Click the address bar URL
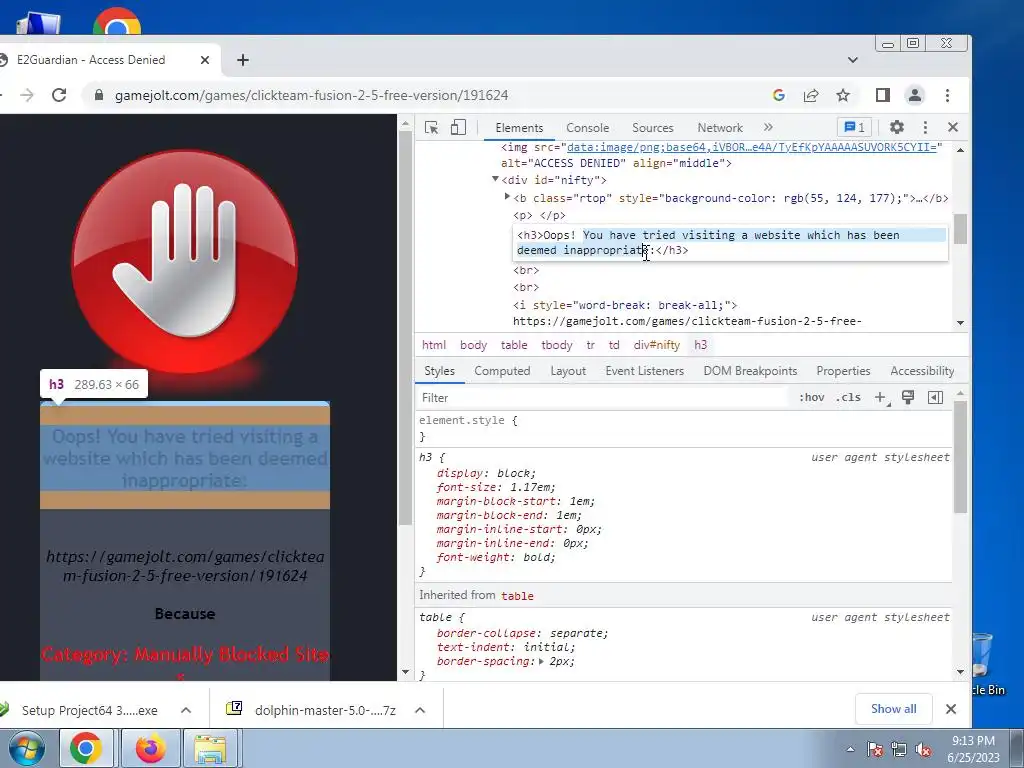This screenshot has width=1024, height=768. click(312, 95)
